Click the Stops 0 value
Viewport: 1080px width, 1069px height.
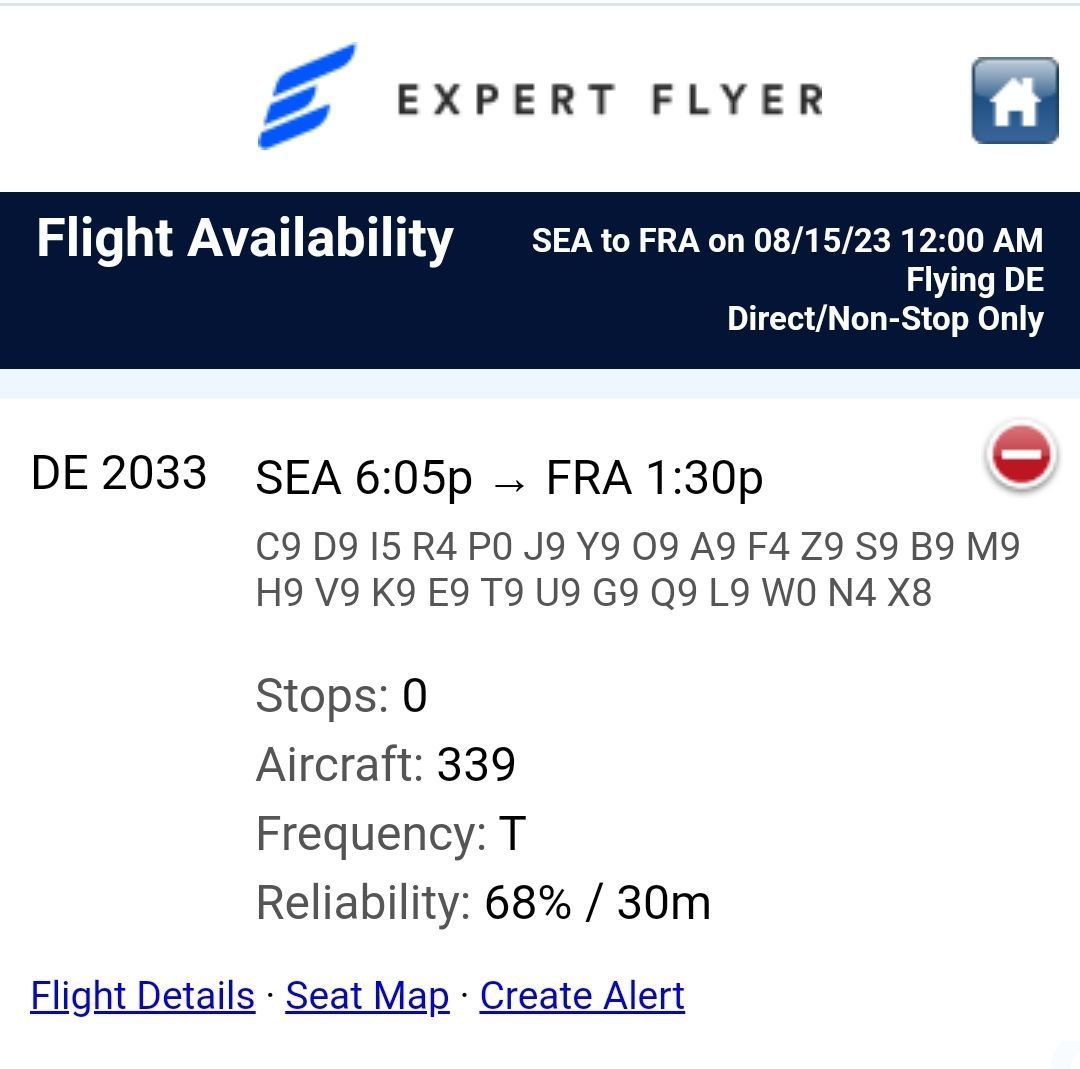(x=415, y=695)
